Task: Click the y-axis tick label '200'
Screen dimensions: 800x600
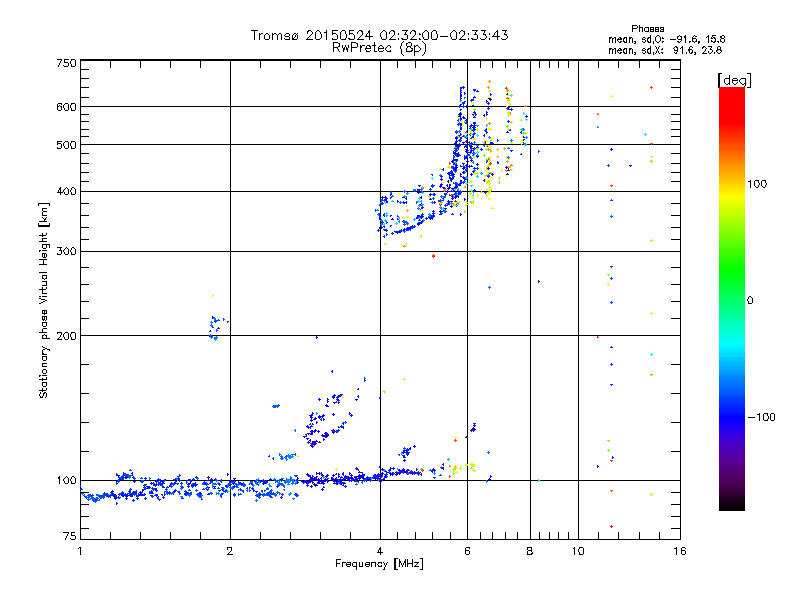Action: 66,336
